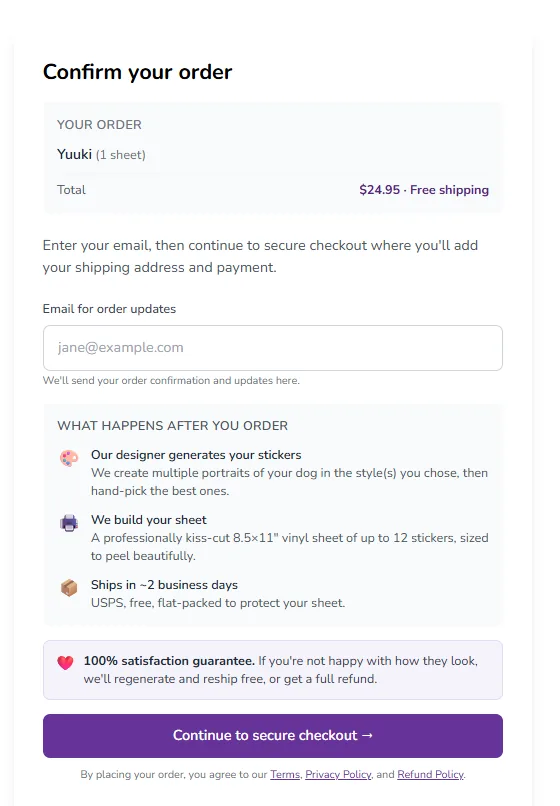This screenshot has width=560, height=806.
Task: Click 'We build your sheet' heading
Action: [x=149, y=520]
